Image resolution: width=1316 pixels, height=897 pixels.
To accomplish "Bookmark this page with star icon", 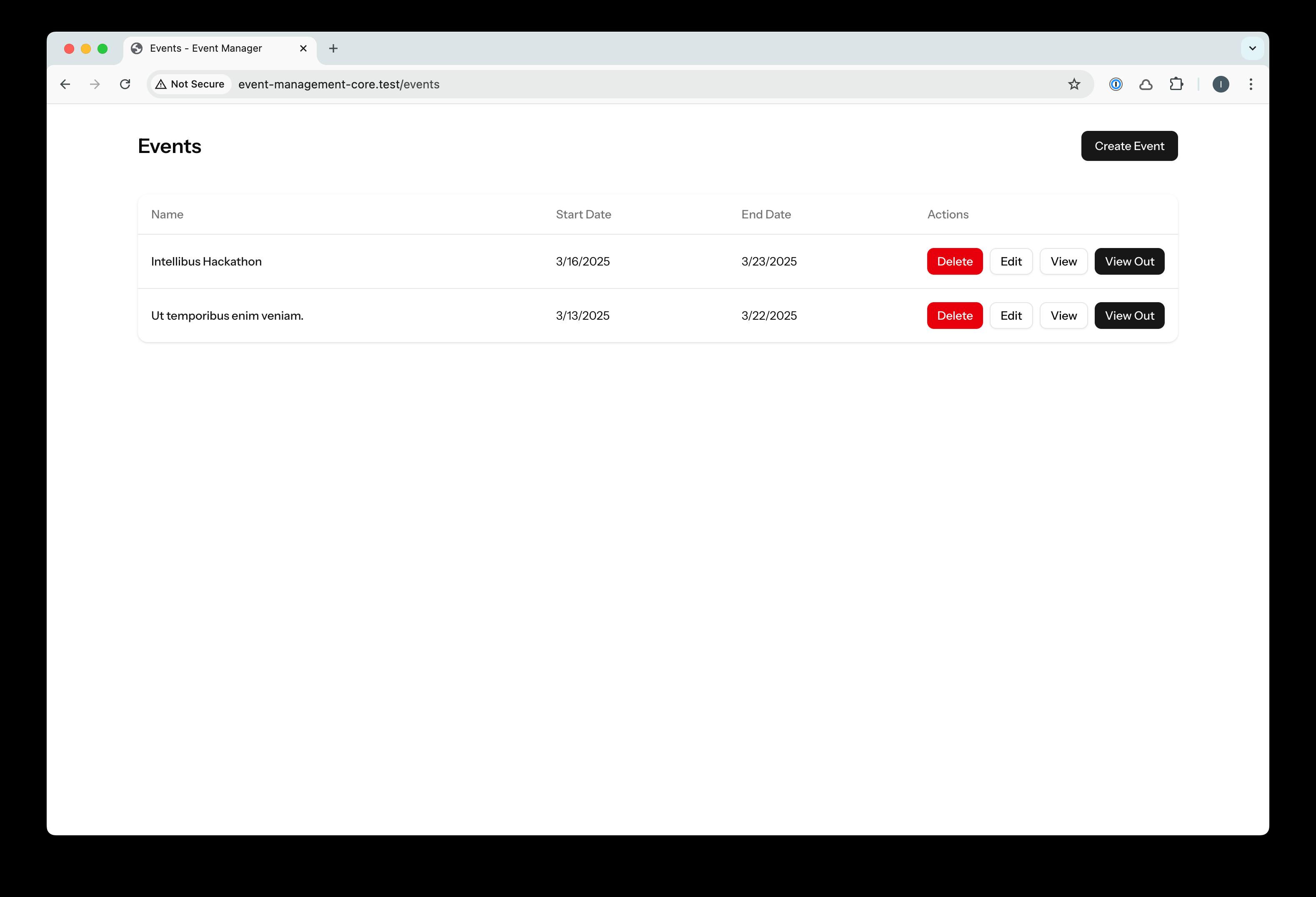I will point(1073,84).
